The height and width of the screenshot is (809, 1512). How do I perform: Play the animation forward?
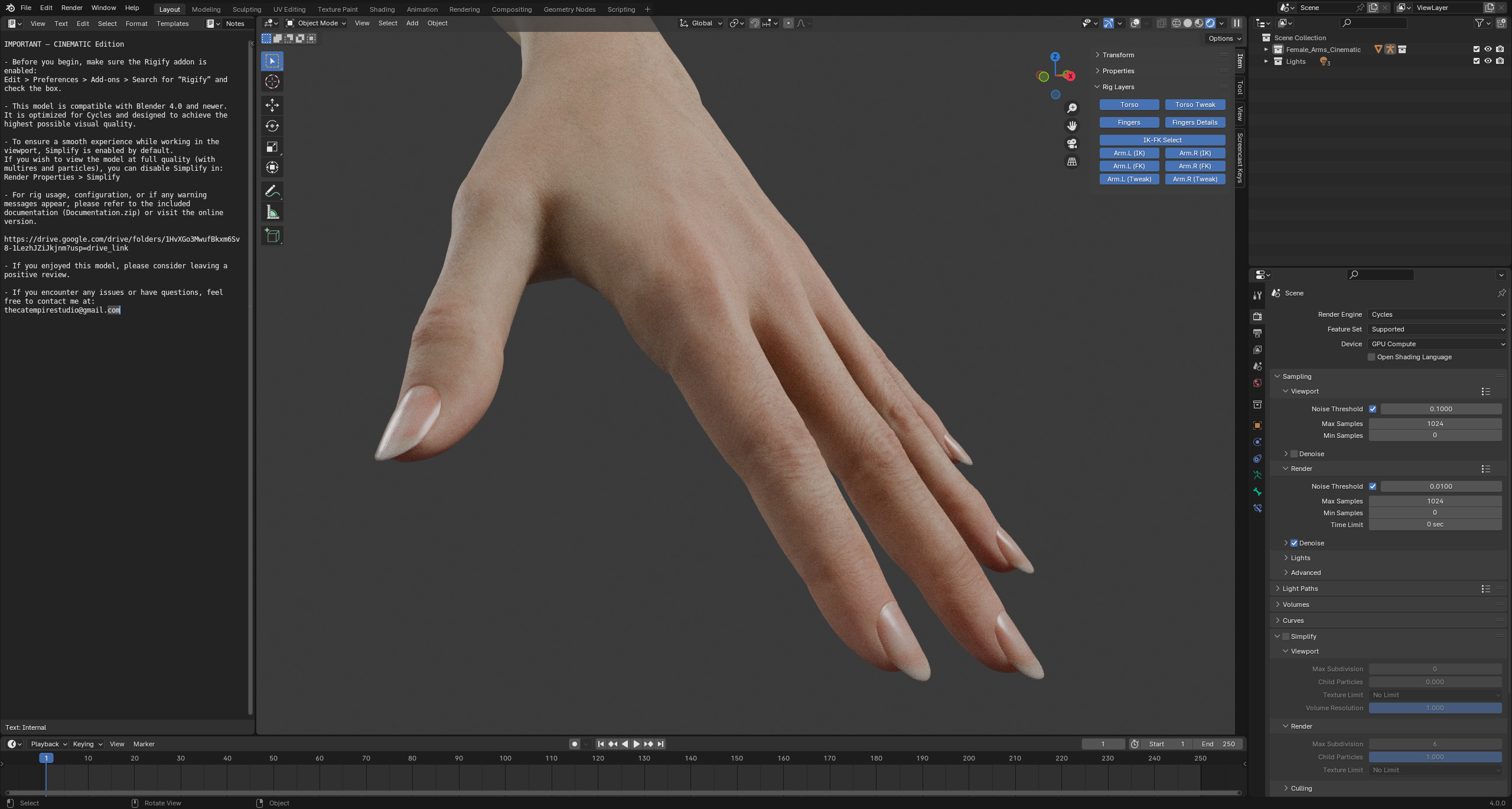point(637,744)
